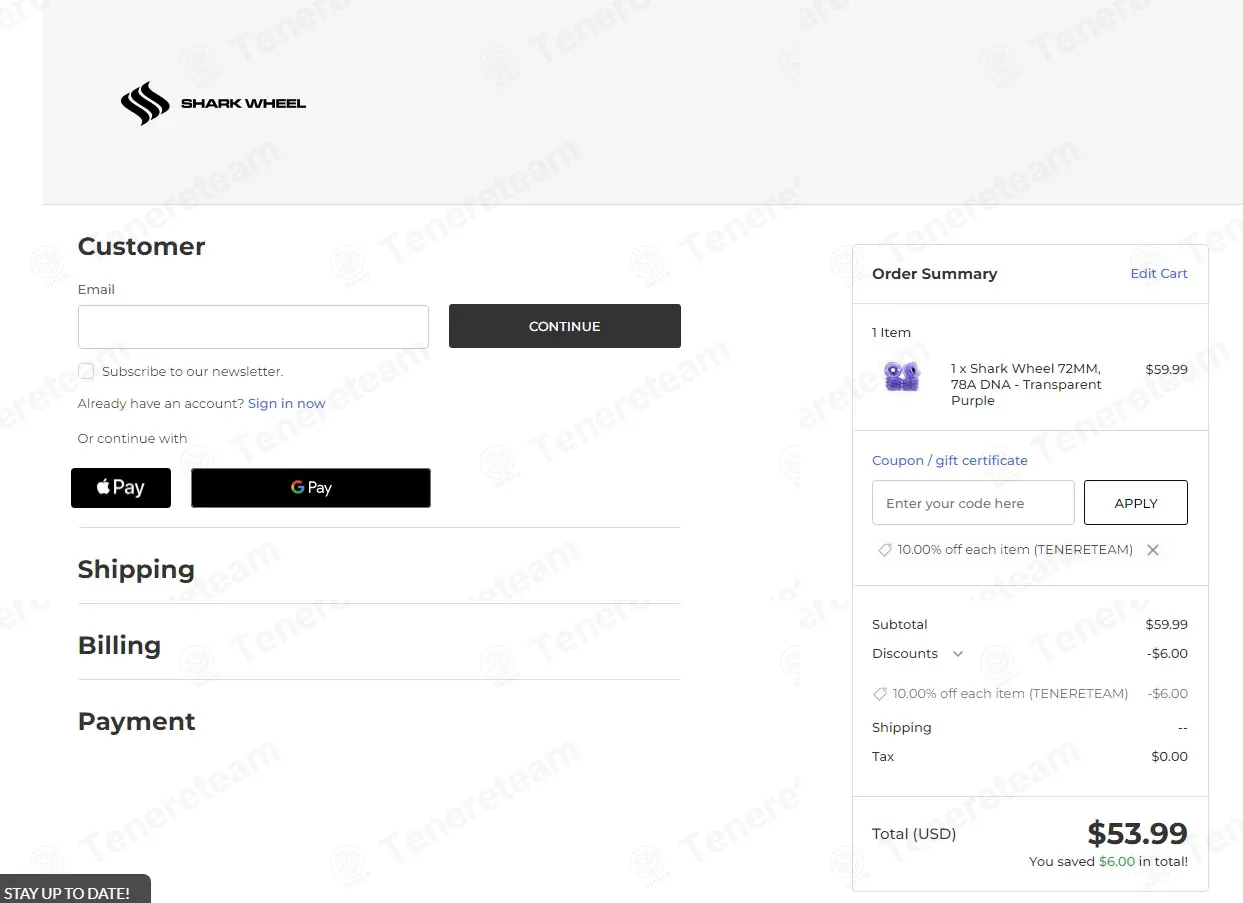Click the Total (USD) label
This screenshot has height=903, width=1243.
[x=914, y=834]
